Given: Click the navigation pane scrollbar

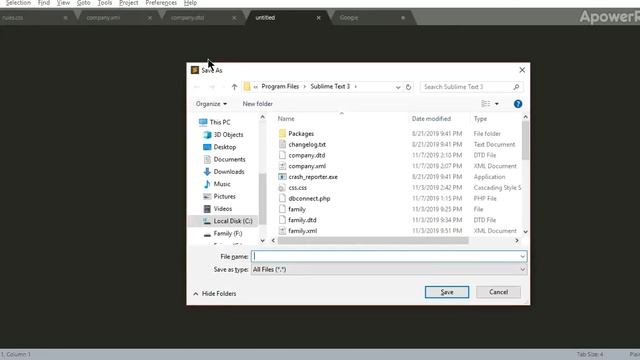Looking at the screenshot, I should coord(262,199).
